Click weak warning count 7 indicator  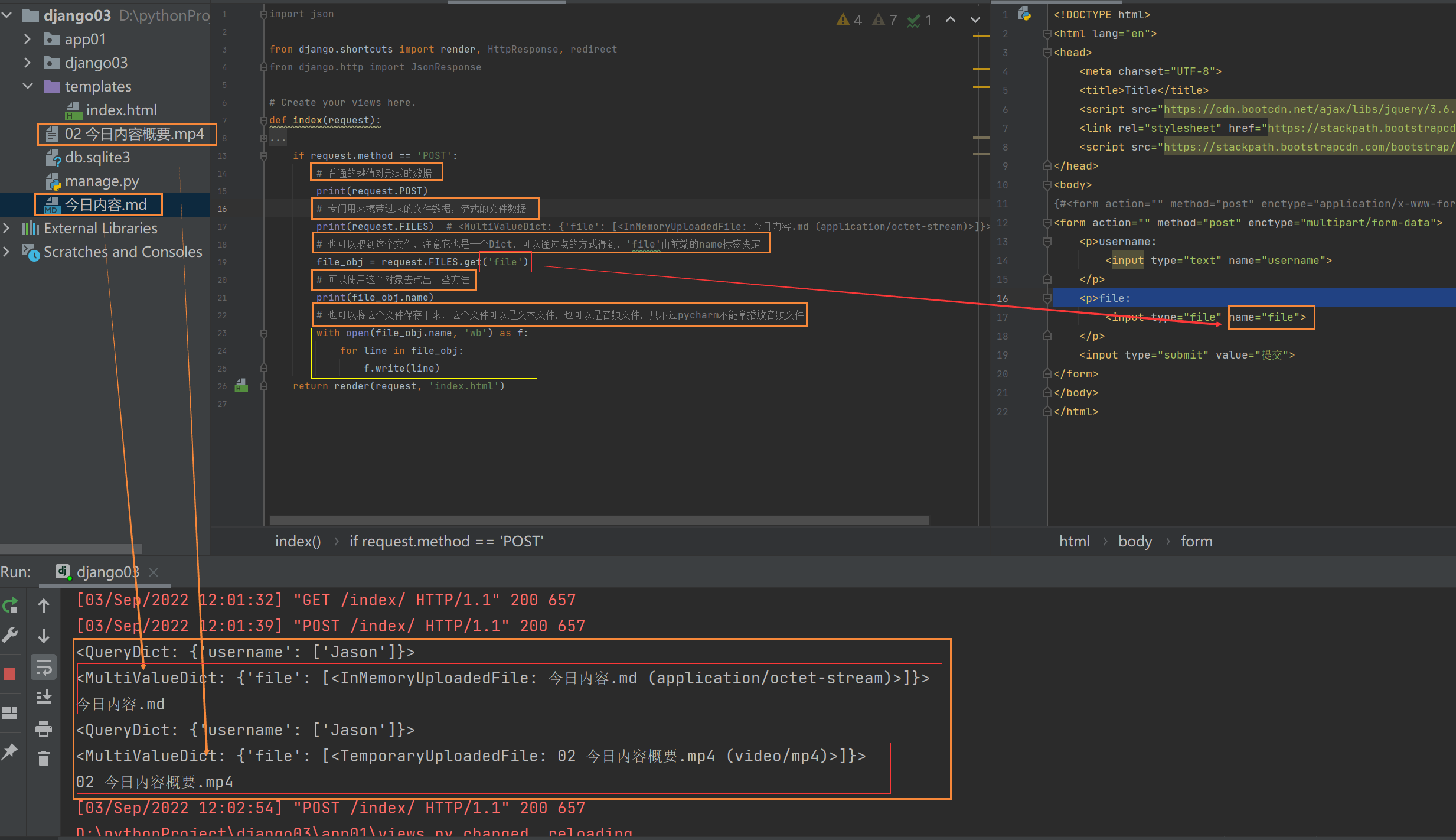[884, 20]
